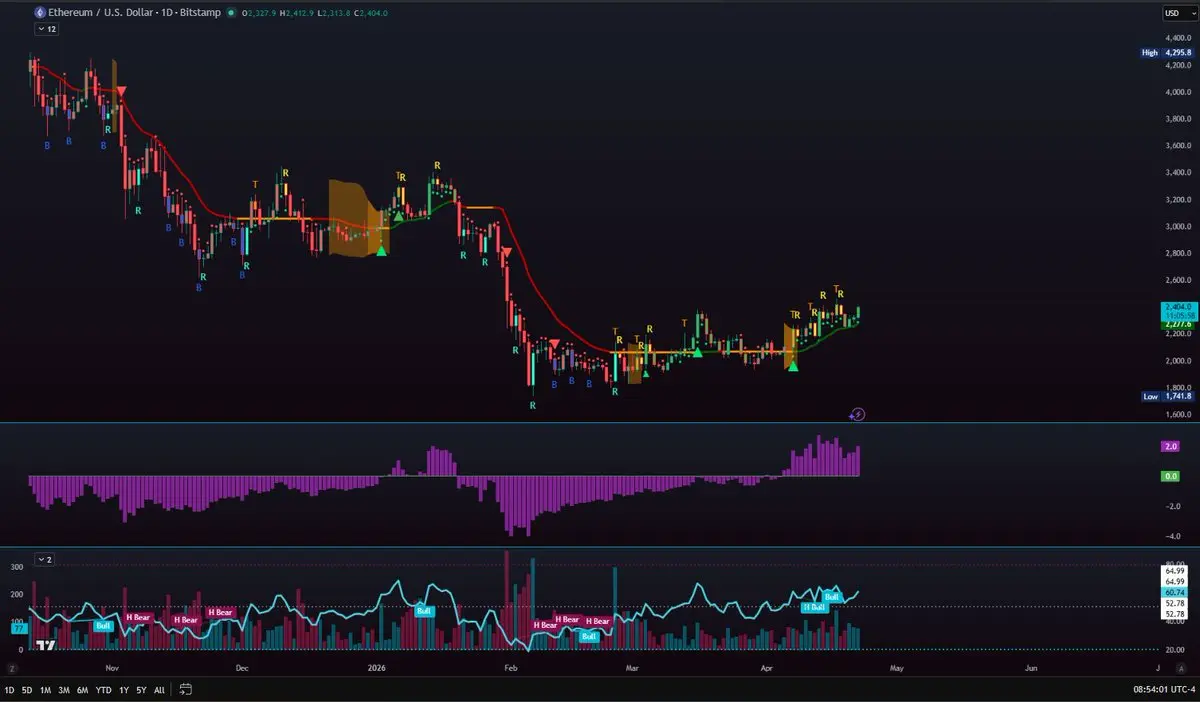This screenshot has width=1200, height=702.
Task: Click the Ethereum symbol logo icon
Action: pyautogui.click(x=39, y=13)
